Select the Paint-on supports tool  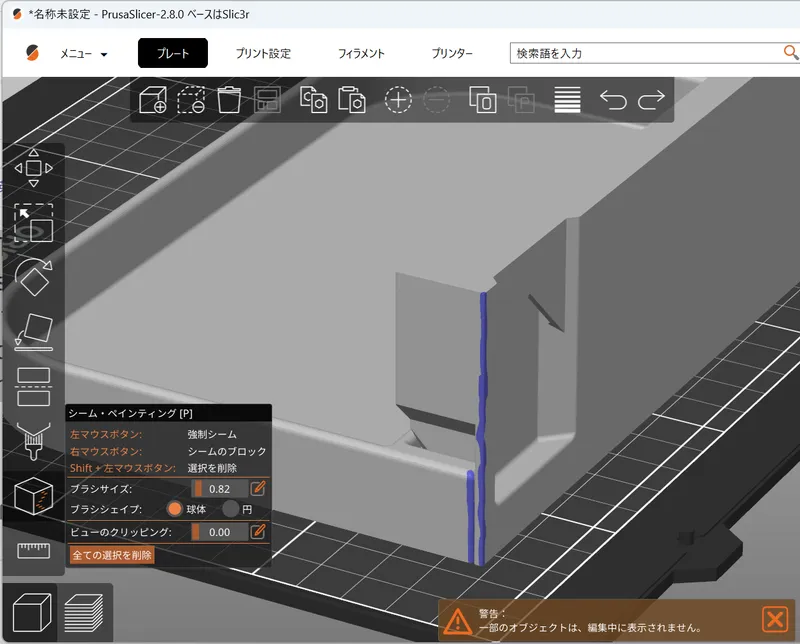pyautogui.click(x=33, y=440)
